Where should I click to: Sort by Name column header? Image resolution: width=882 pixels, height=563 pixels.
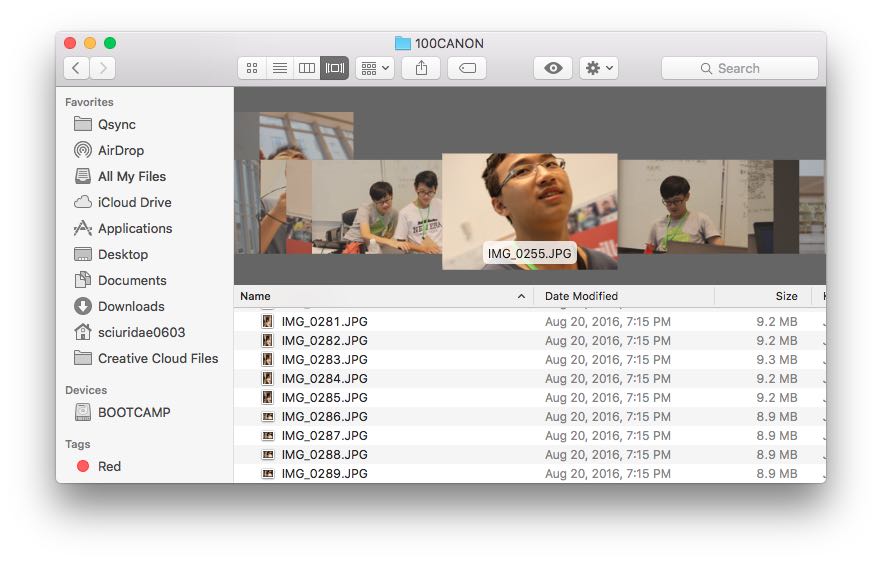click(x=256, y=296)
